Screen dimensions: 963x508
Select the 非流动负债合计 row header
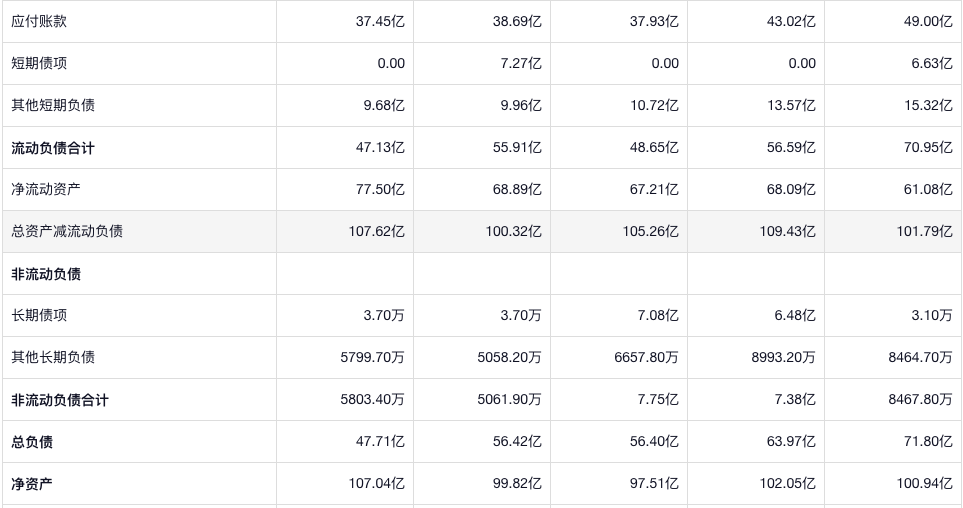coord(60,400)
